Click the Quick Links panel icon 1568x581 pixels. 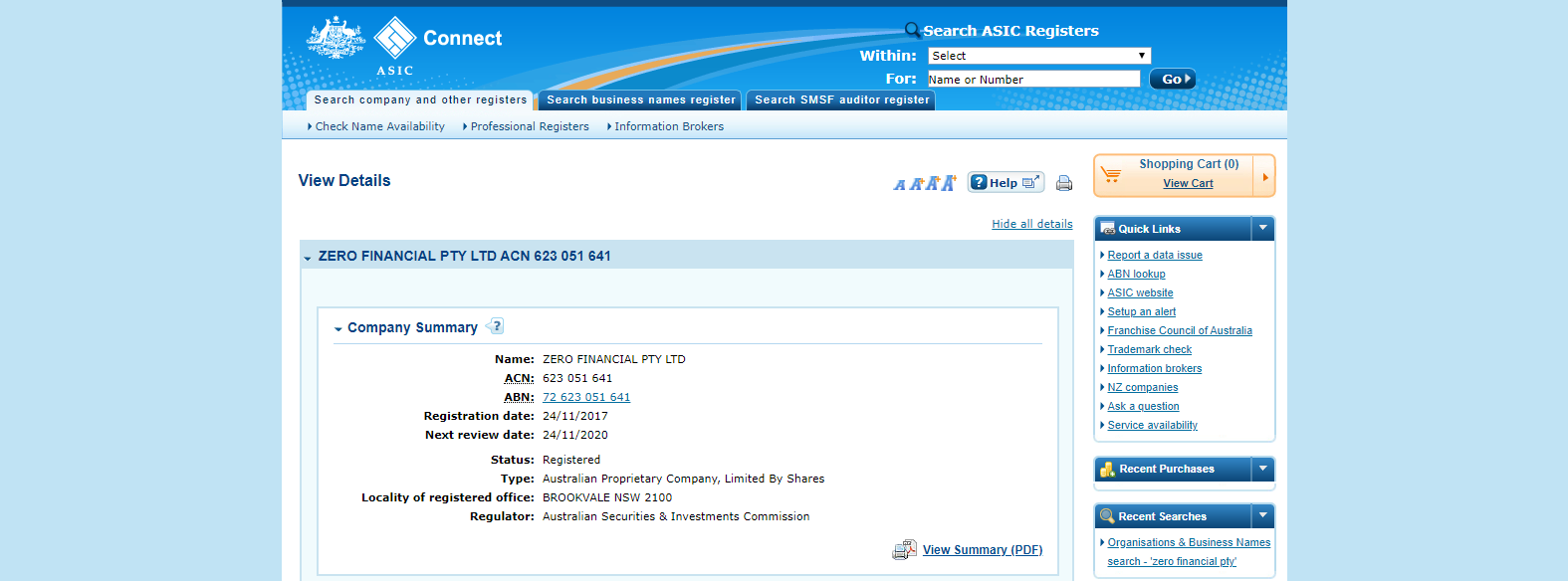(x=1107, y=229)
